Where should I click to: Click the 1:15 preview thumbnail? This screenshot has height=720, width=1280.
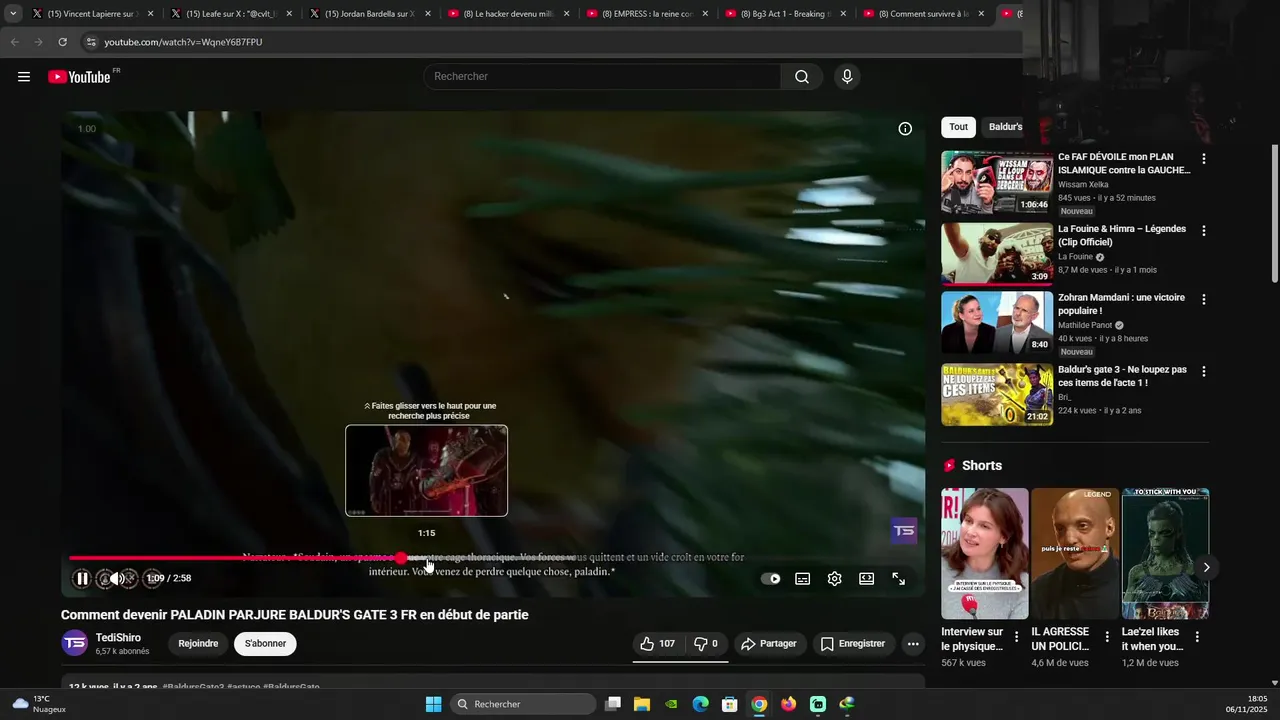point(427,470)
